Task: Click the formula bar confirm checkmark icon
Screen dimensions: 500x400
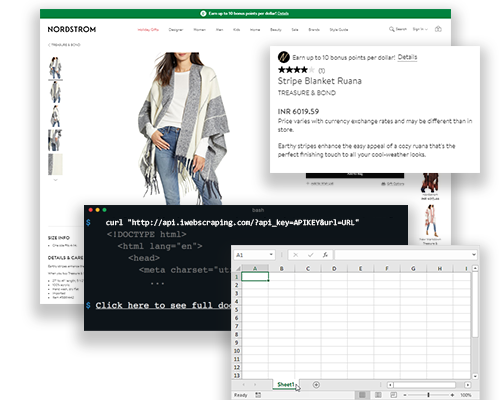Action: point(311,255)
